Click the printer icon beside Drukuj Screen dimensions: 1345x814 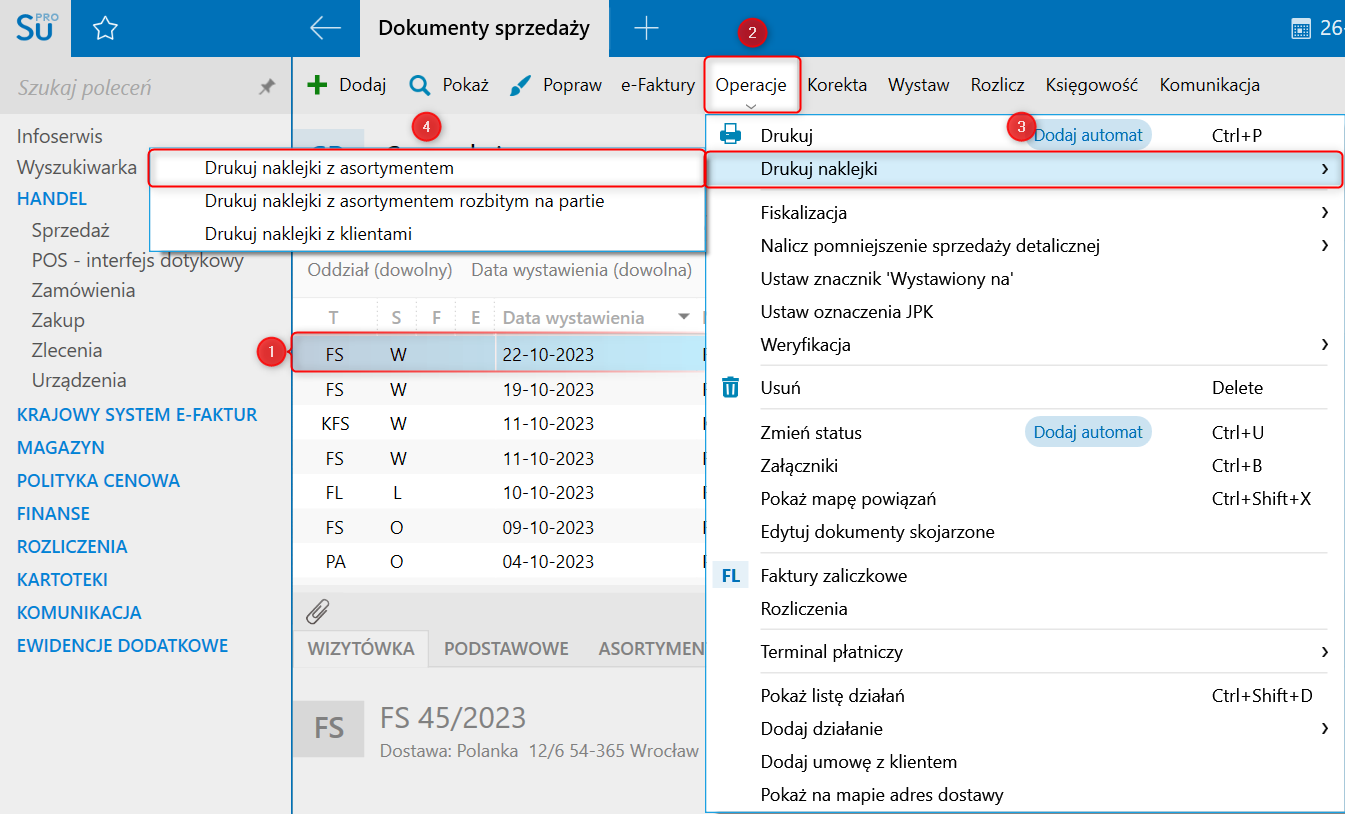point(731,134)
